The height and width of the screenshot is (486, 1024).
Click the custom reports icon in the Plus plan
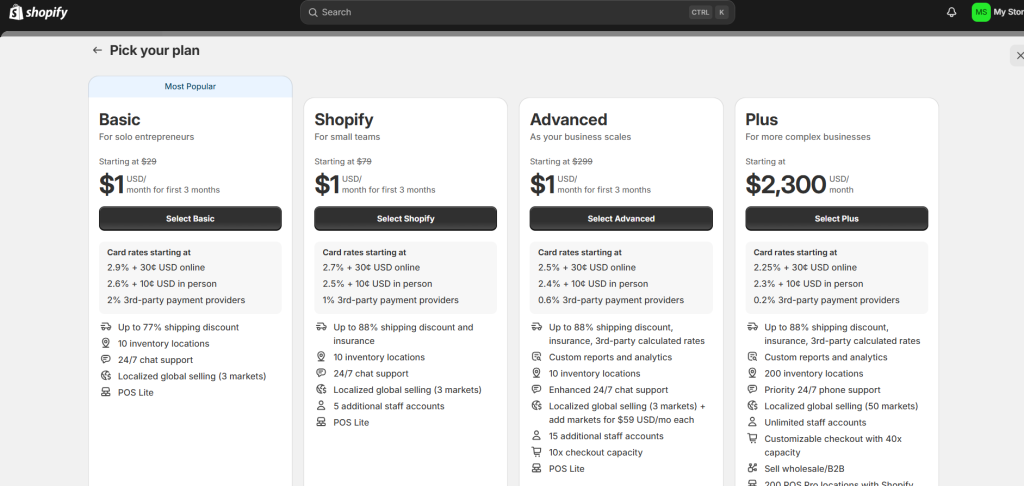pyautogui.click(x=752, y=357)
